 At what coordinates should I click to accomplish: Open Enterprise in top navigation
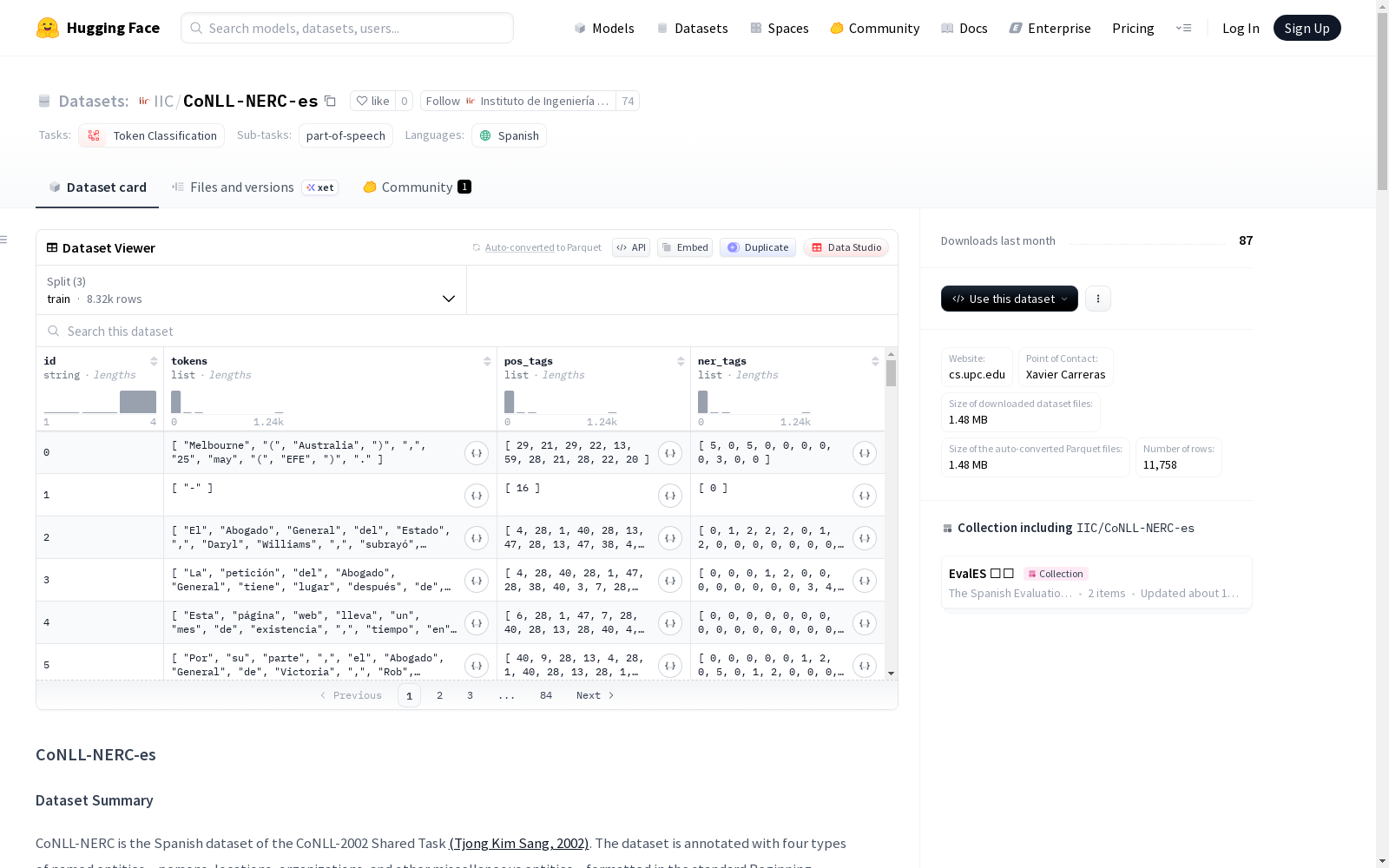[1050, 28]
